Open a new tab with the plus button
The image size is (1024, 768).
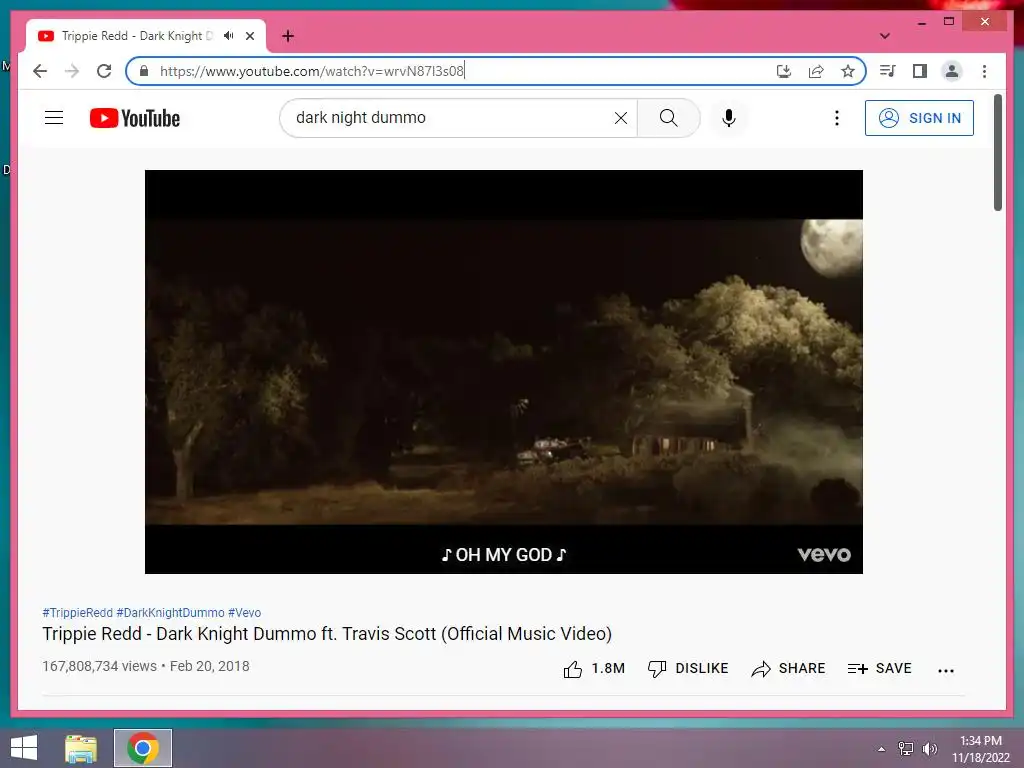point(288,36)
